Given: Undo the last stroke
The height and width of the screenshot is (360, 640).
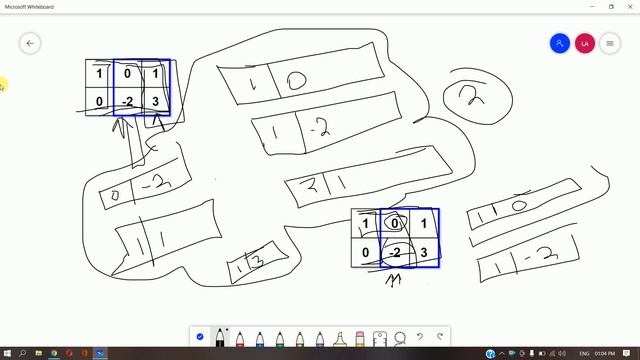Looking at the screenshot, I should [x=420, y=337].
